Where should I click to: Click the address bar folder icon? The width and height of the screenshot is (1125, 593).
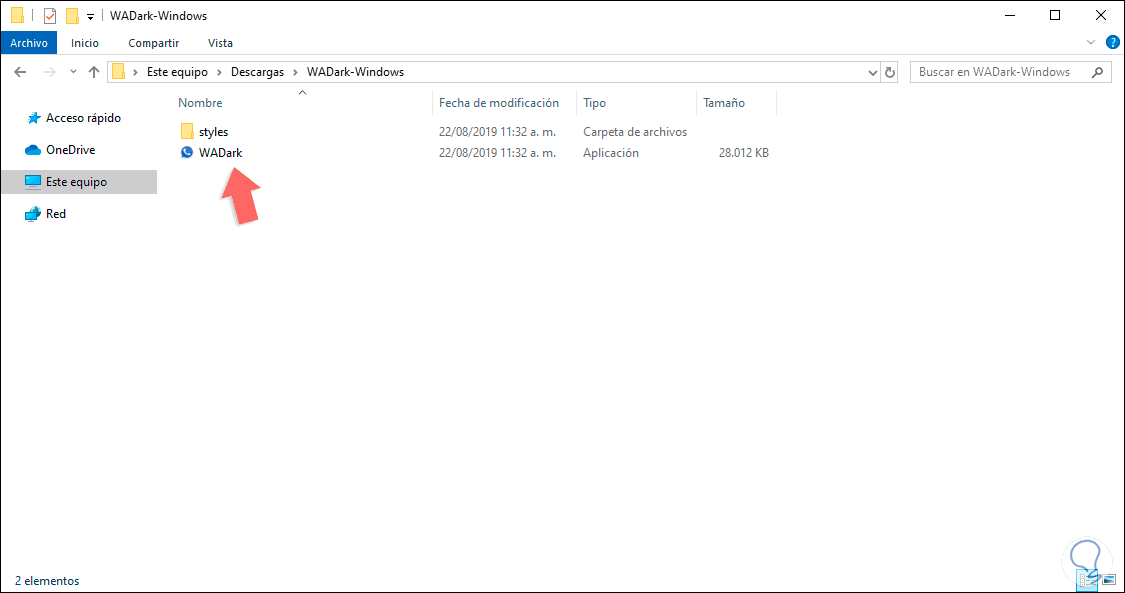pos(118,72)
